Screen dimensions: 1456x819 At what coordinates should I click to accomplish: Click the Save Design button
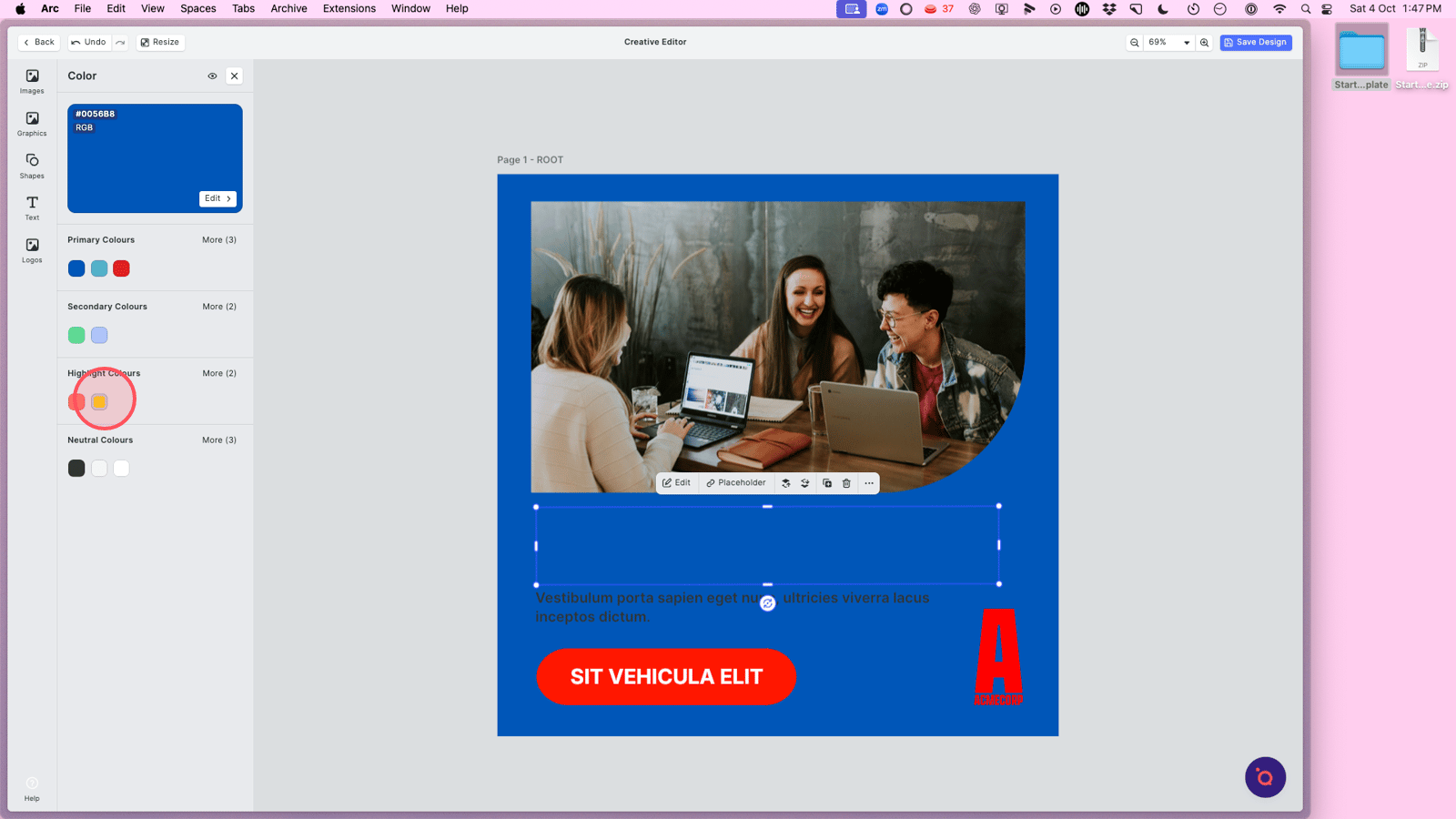coord(1256,43)
